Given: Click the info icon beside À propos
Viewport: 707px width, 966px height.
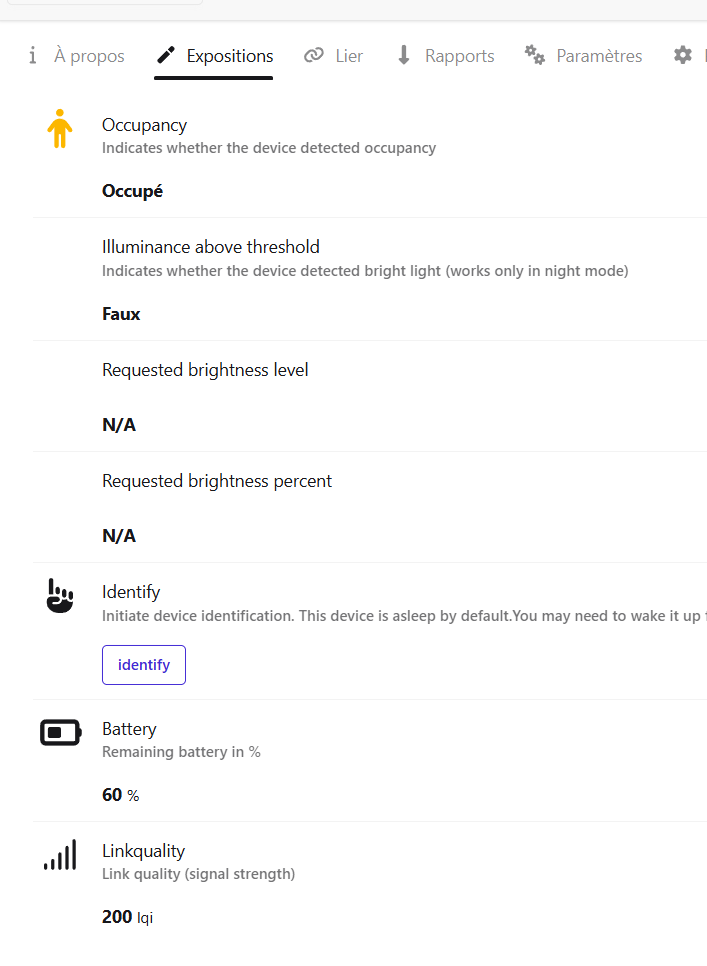Looking at the screenshot, I should [33, 55].
